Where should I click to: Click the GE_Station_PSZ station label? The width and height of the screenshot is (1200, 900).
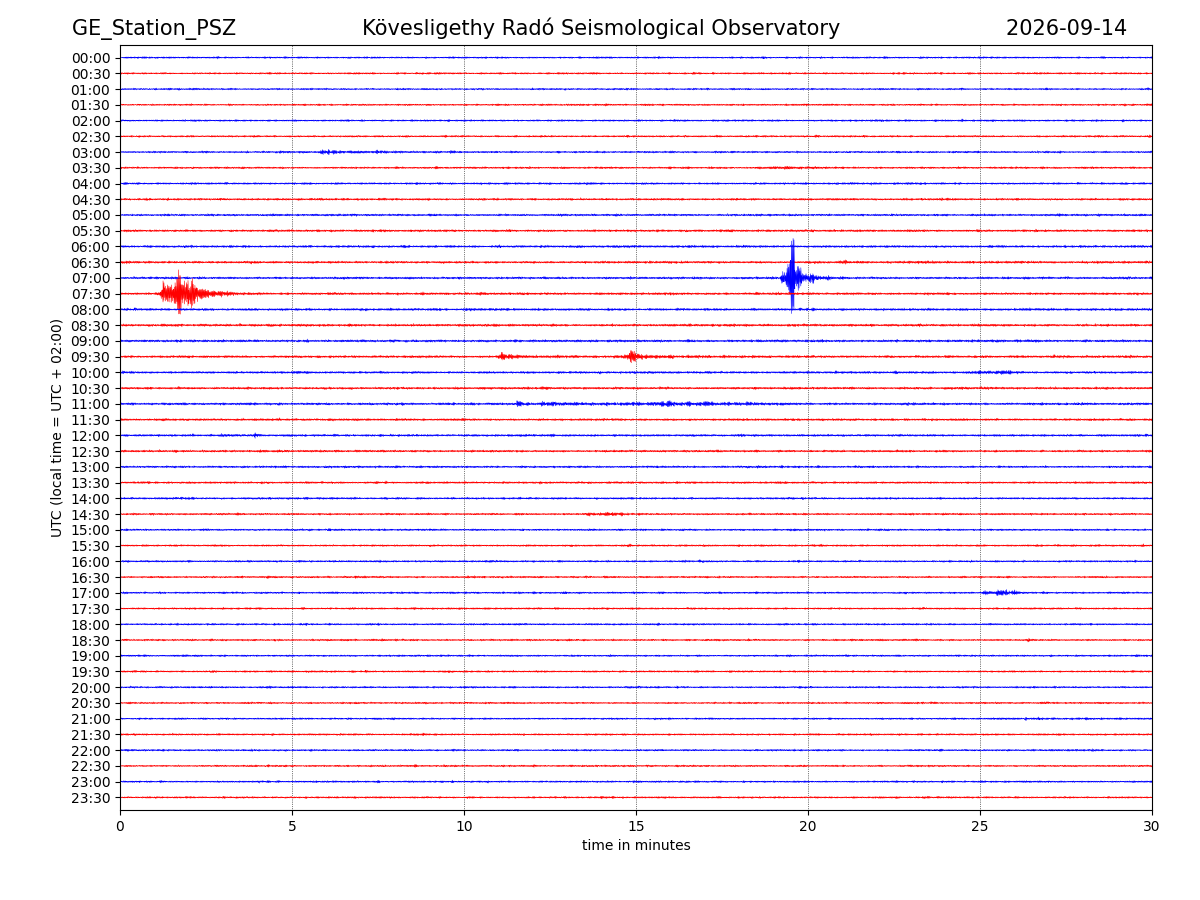154,28
